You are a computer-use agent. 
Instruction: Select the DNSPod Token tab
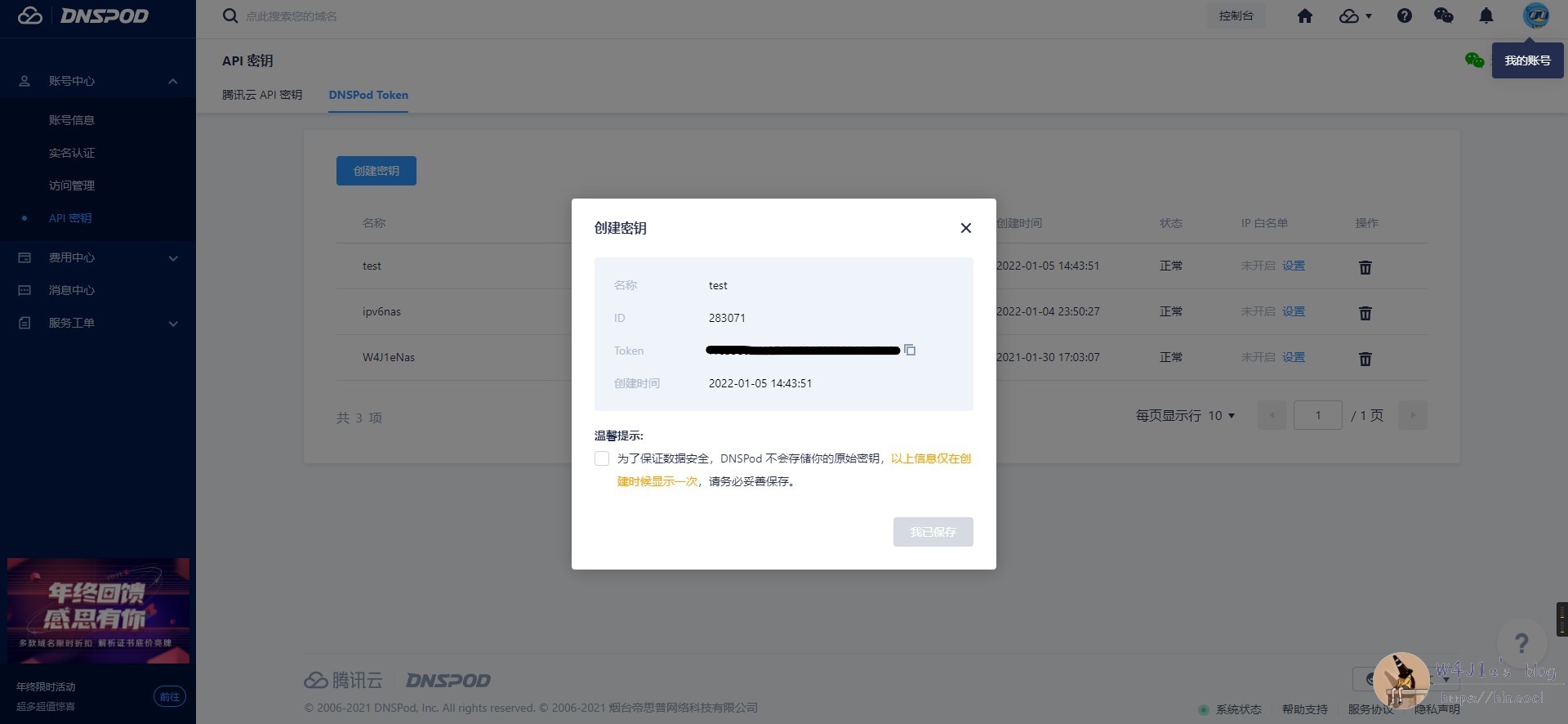[x=368, y=95]
